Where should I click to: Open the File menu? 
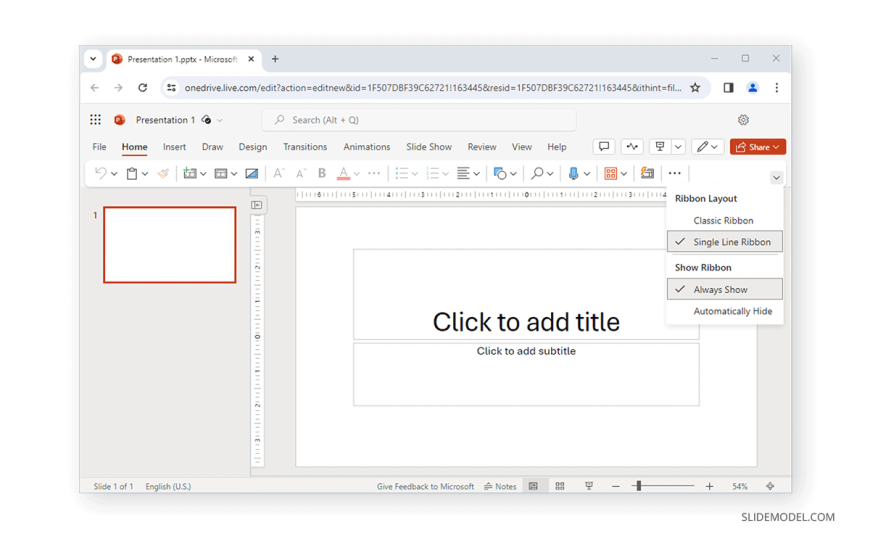point(99,147)
